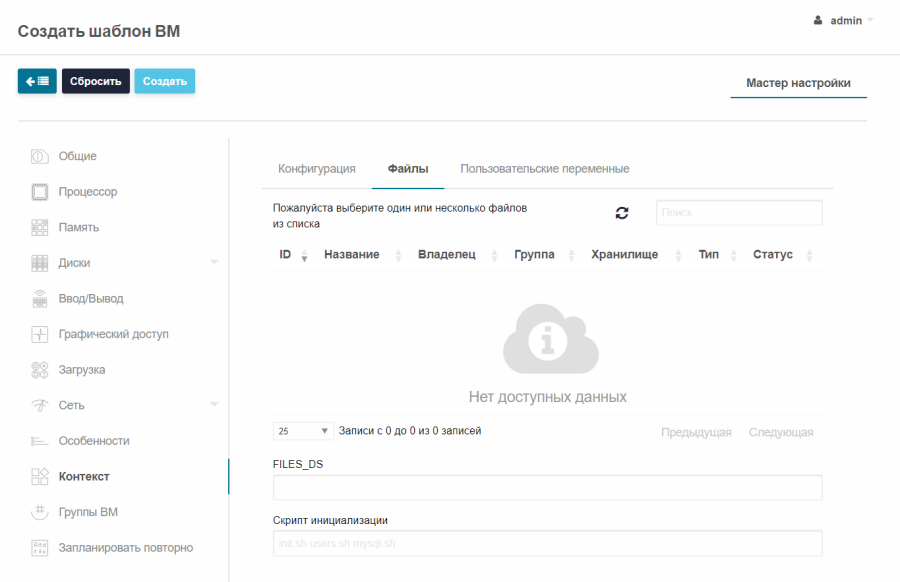Open the Ввод/Вывод section label

(x=91, y=298)
